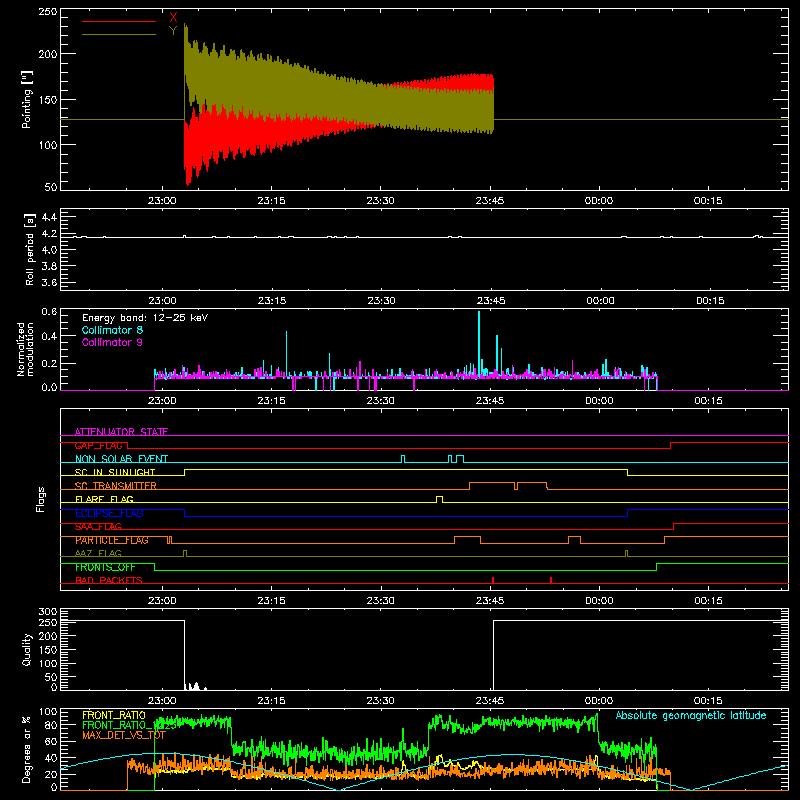Click the ECLIPSE_FLAG label
Image resolution: width=800 pixels, height=800 pixels.
tap(109, 513)
